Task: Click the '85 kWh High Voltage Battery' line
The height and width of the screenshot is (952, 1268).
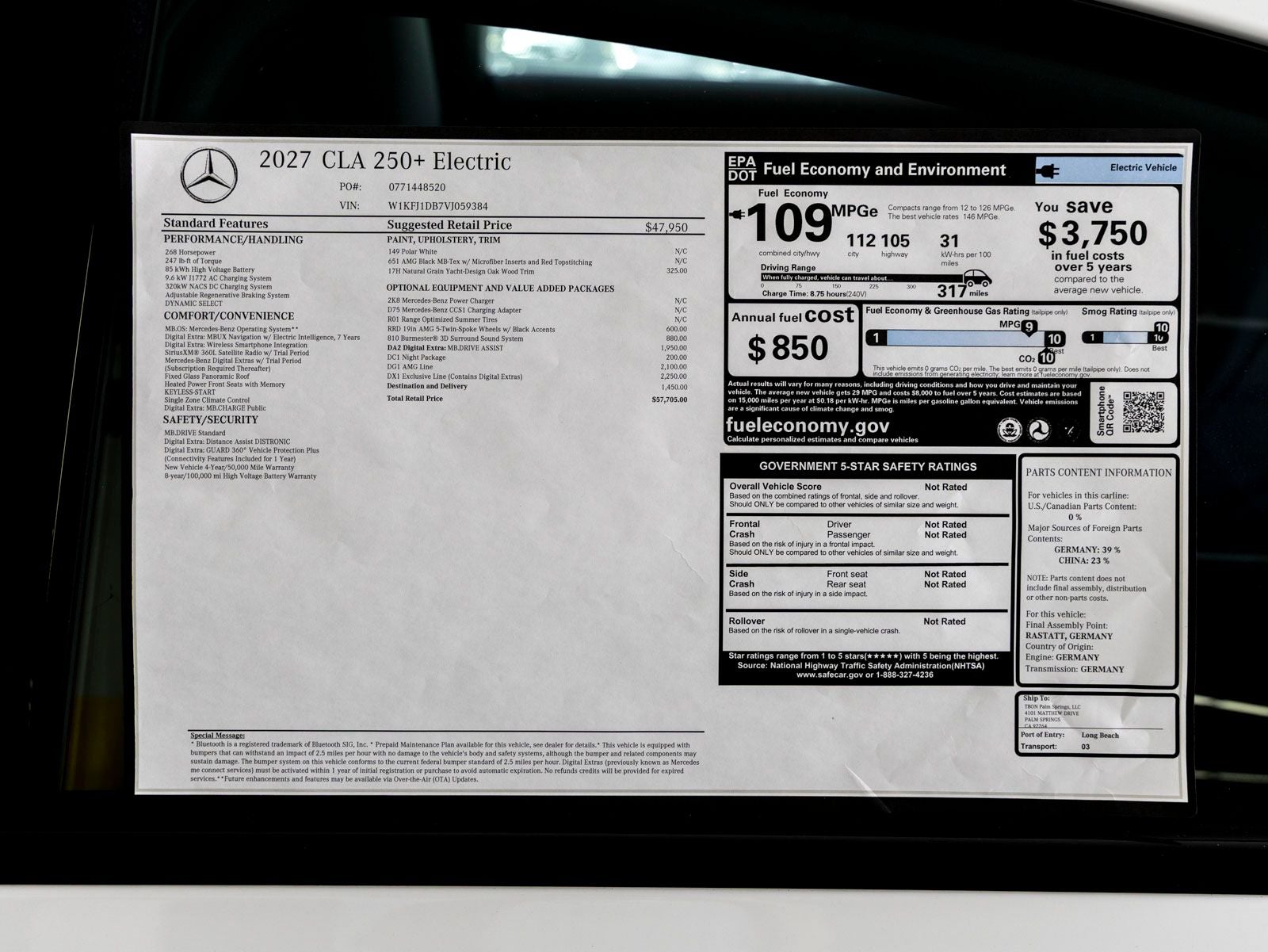Action: [x=210, y=270]
